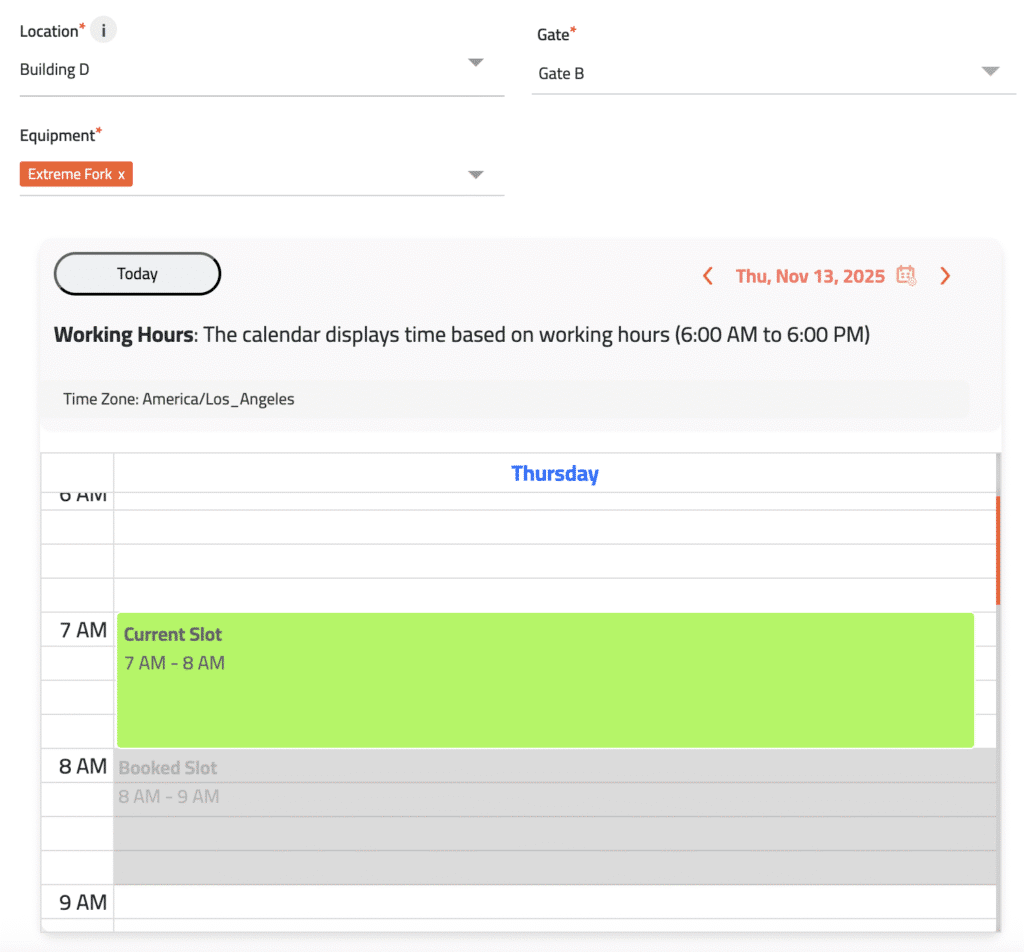Expand the Location dropdown arrow
This screenshot has height=952, width=1024.
point(476,63)
